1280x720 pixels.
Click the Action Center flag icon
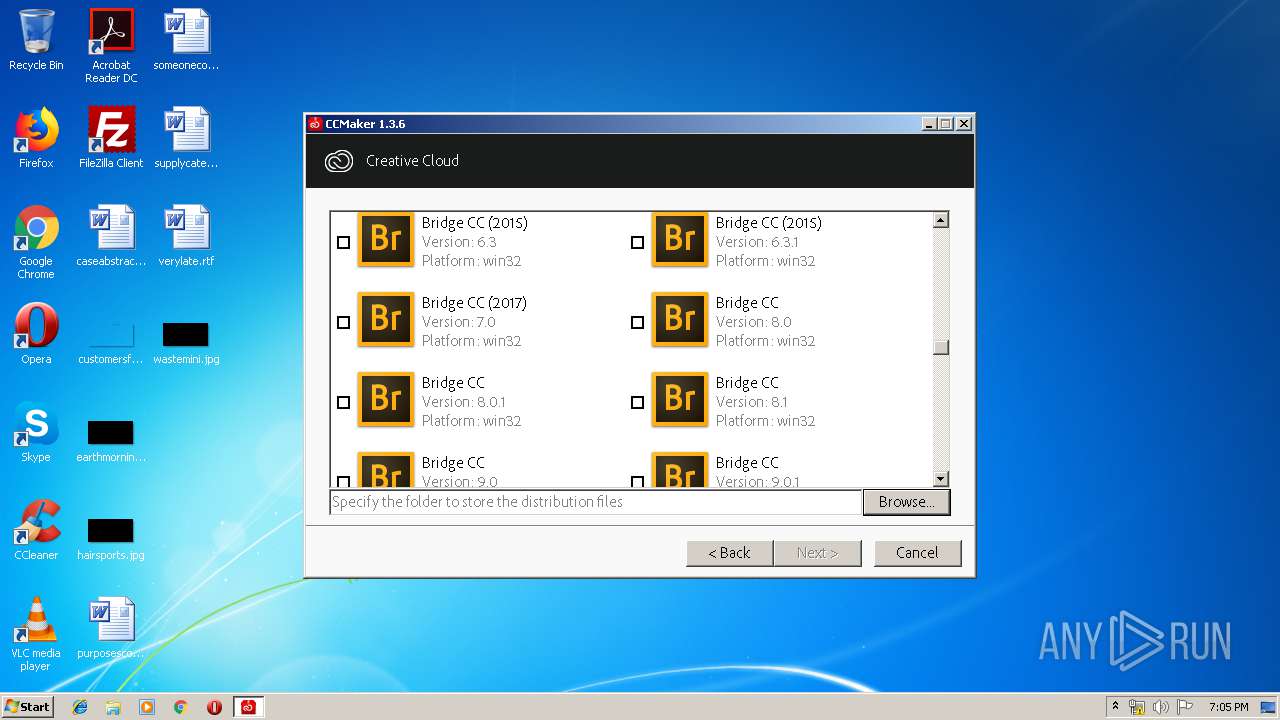pos(1184,707)
